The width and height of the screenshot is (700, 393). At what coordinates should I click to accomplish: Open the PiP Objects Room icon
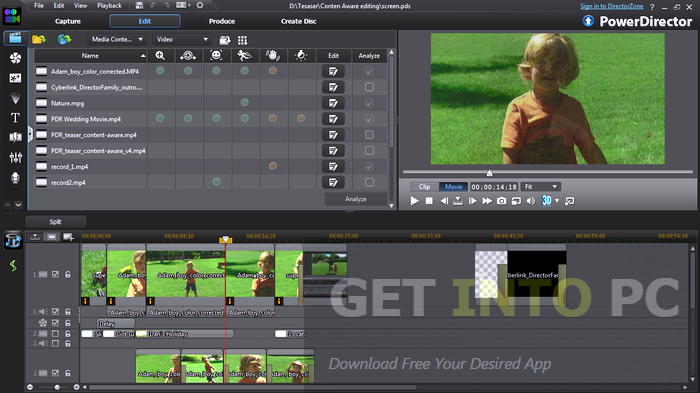point(15,78)
